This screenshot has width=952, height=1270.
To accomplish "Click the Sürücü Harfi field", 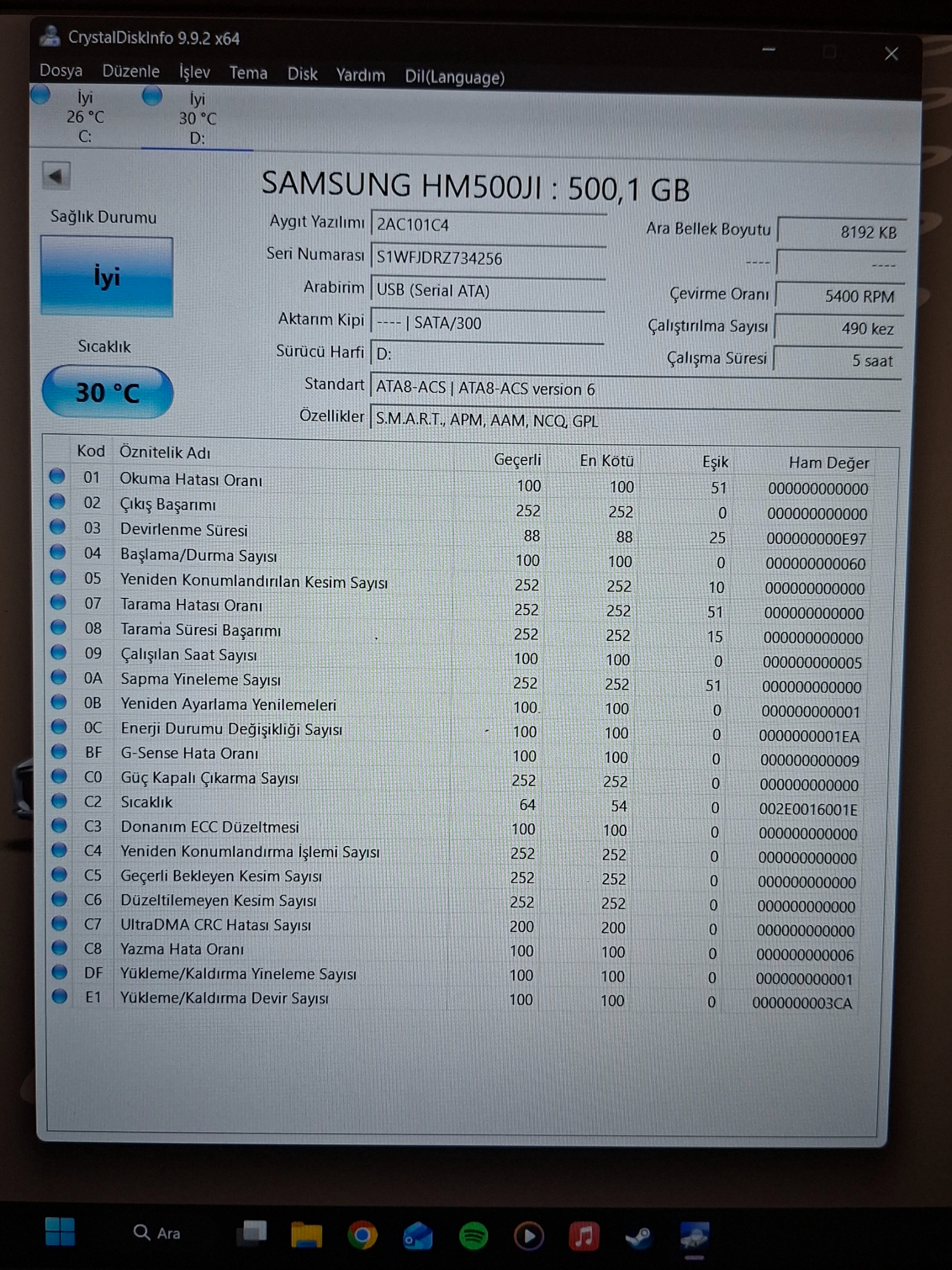I will (x=487, y=354).
